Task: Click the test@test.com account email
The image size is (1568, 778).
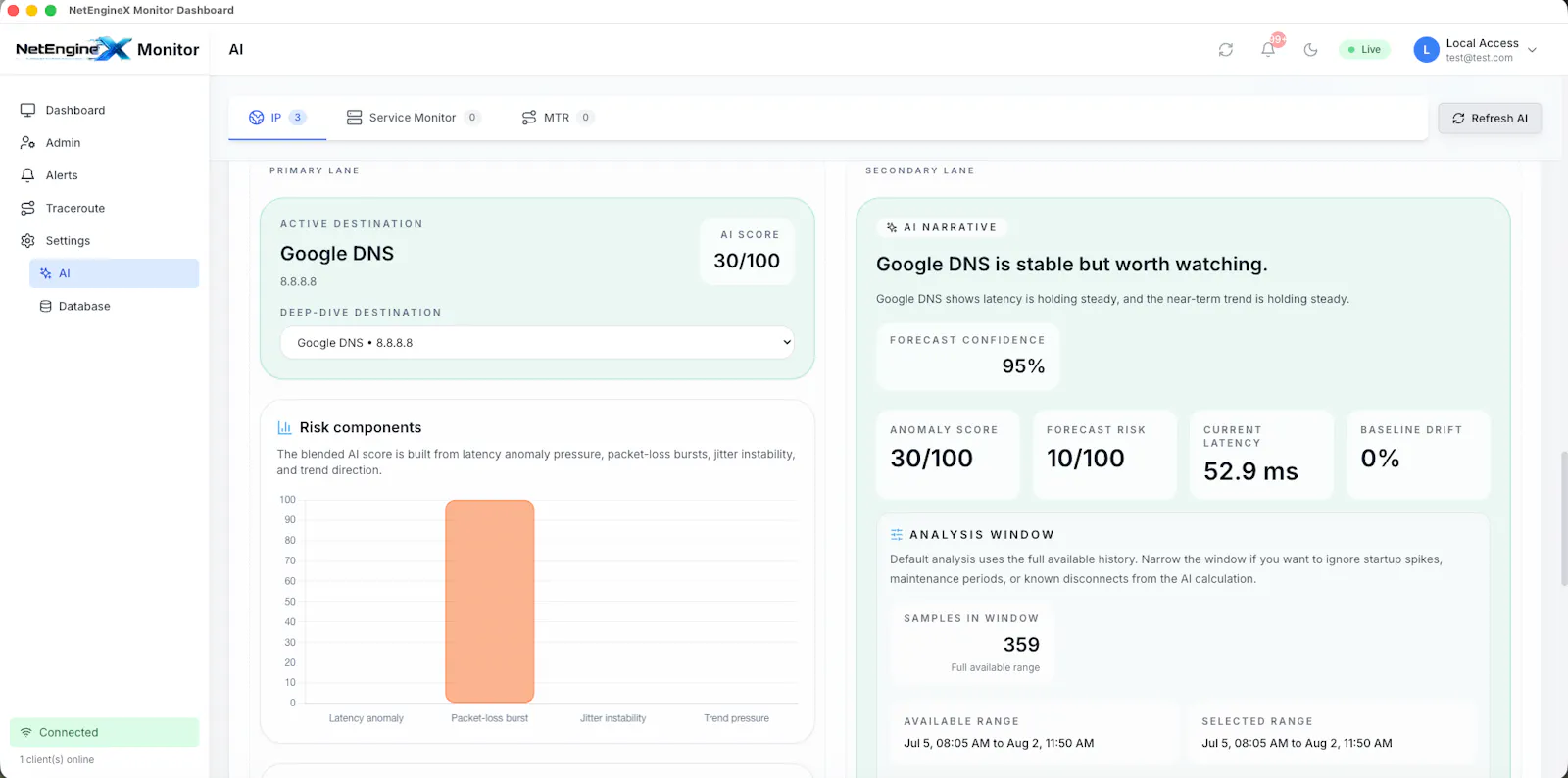Action: [x=1480, y=58]
